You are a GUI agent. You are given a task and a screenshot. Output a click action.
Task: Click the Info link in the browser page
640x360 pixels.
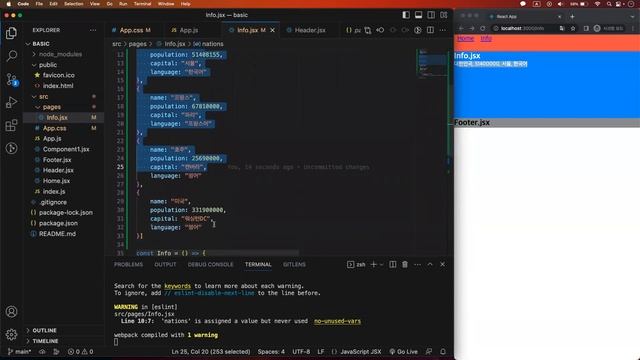486,38
